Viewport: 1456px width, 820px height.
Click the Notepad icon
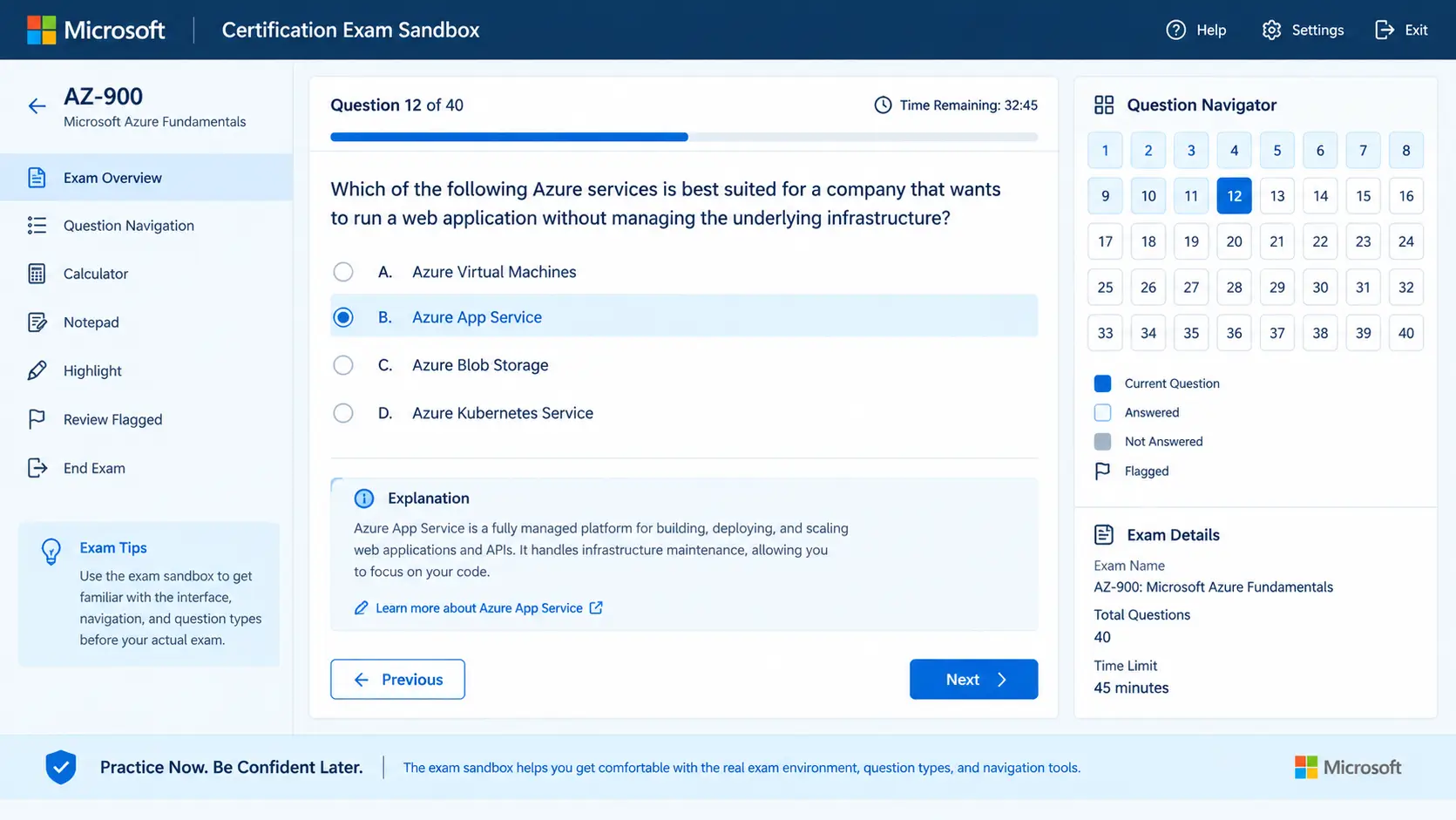pos(37,322)
